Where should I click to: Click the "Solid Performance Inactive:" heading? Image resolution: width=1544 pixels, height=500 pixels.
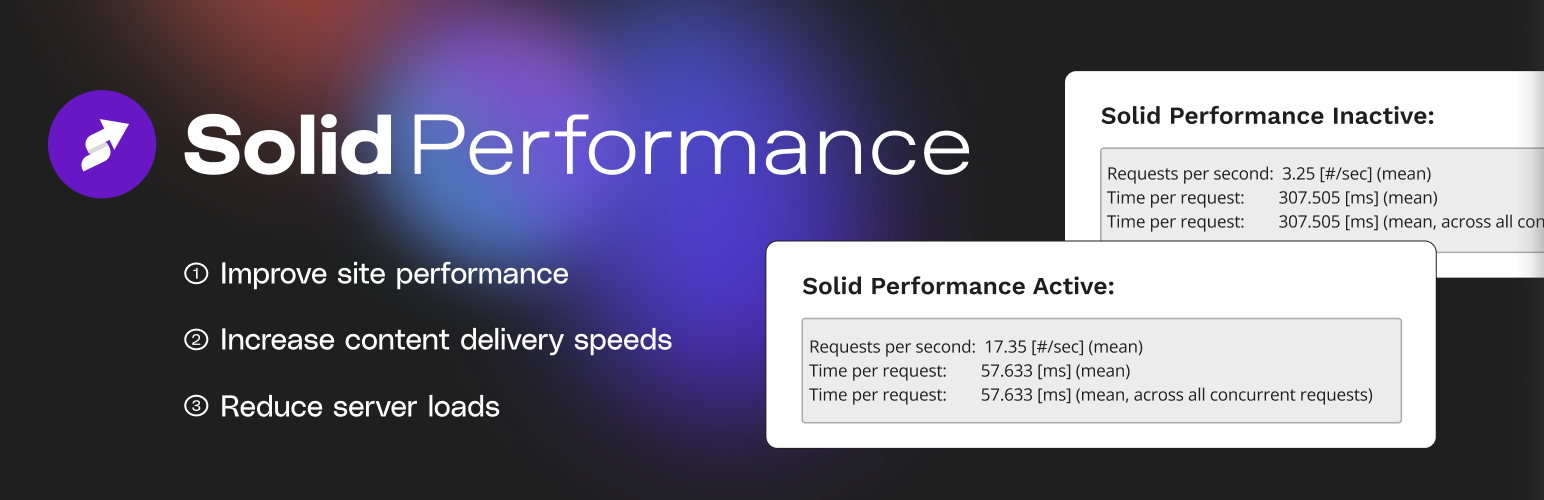[1267, 116]
